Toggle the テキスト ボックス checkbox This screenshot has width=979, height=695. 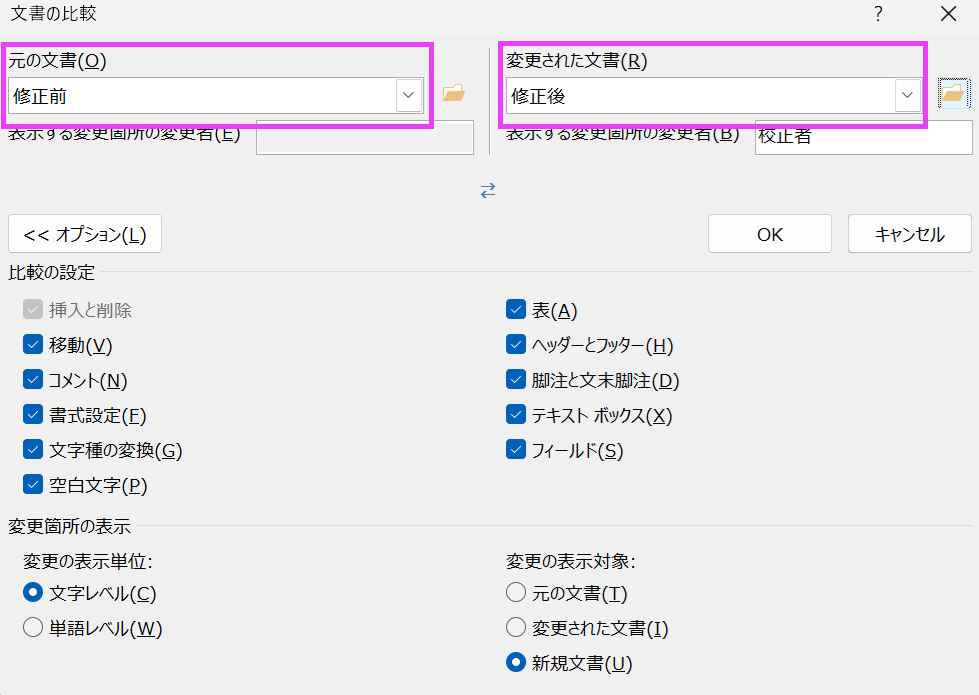click(x=516, y=416)
